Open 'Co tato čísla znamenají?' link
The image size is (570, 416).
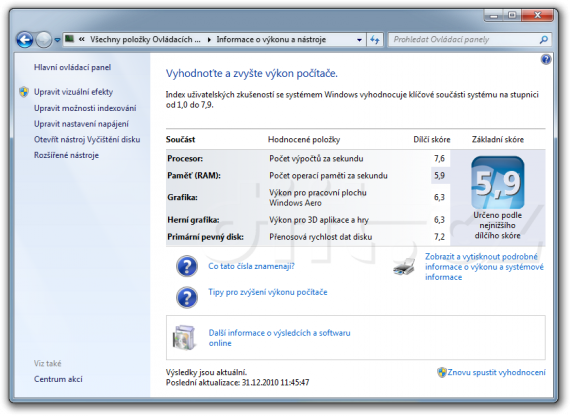click(251, 266)
